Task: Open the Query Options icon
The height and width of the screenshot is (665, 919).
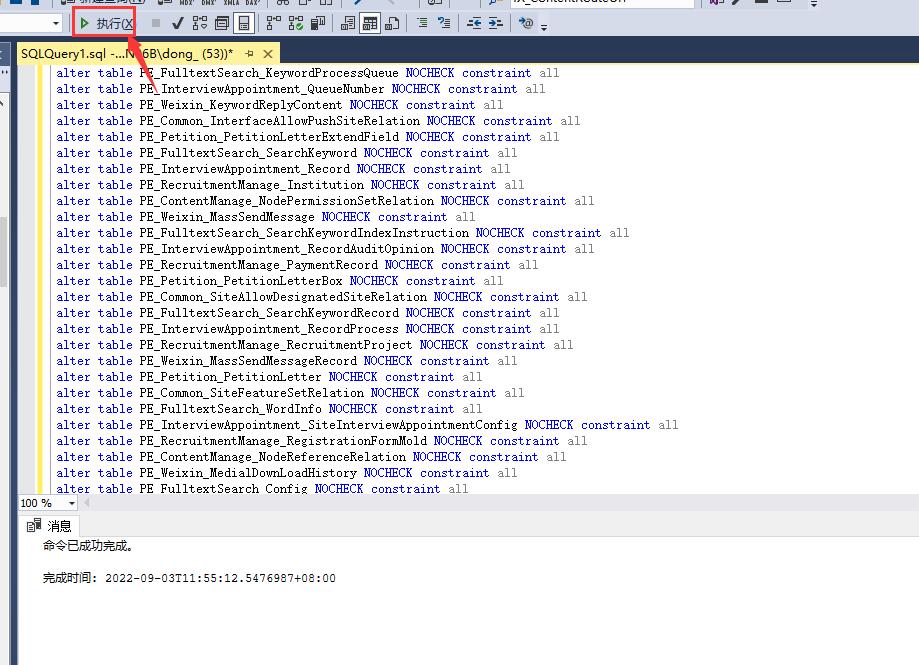Action: (222, 22)
